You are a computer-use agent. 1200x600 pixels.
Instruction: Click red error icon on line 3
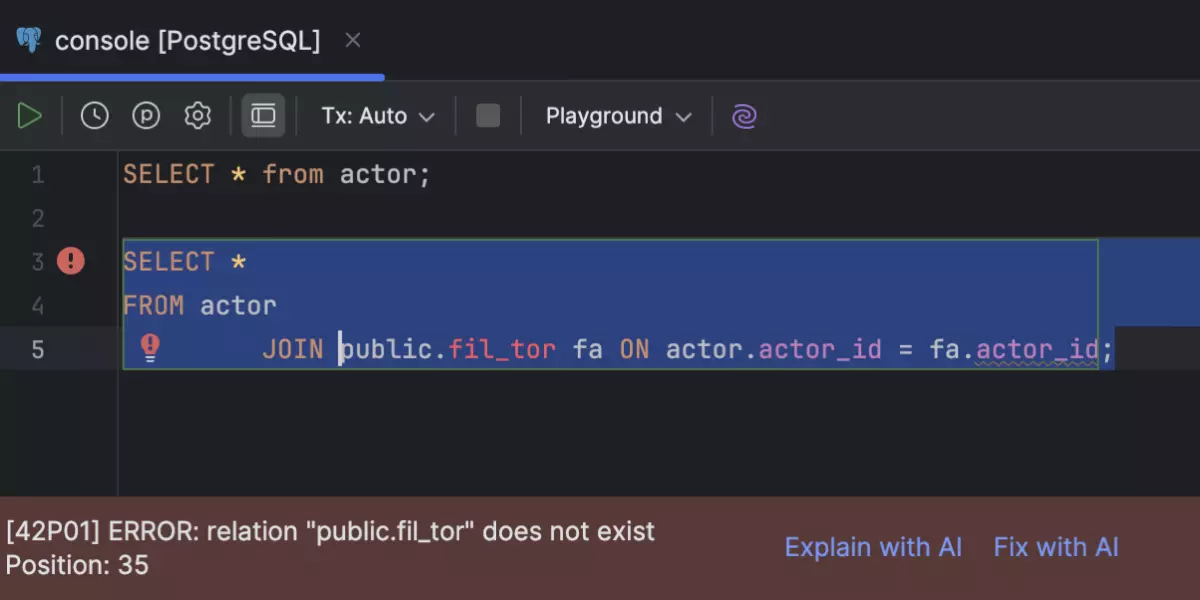point(70,262)
